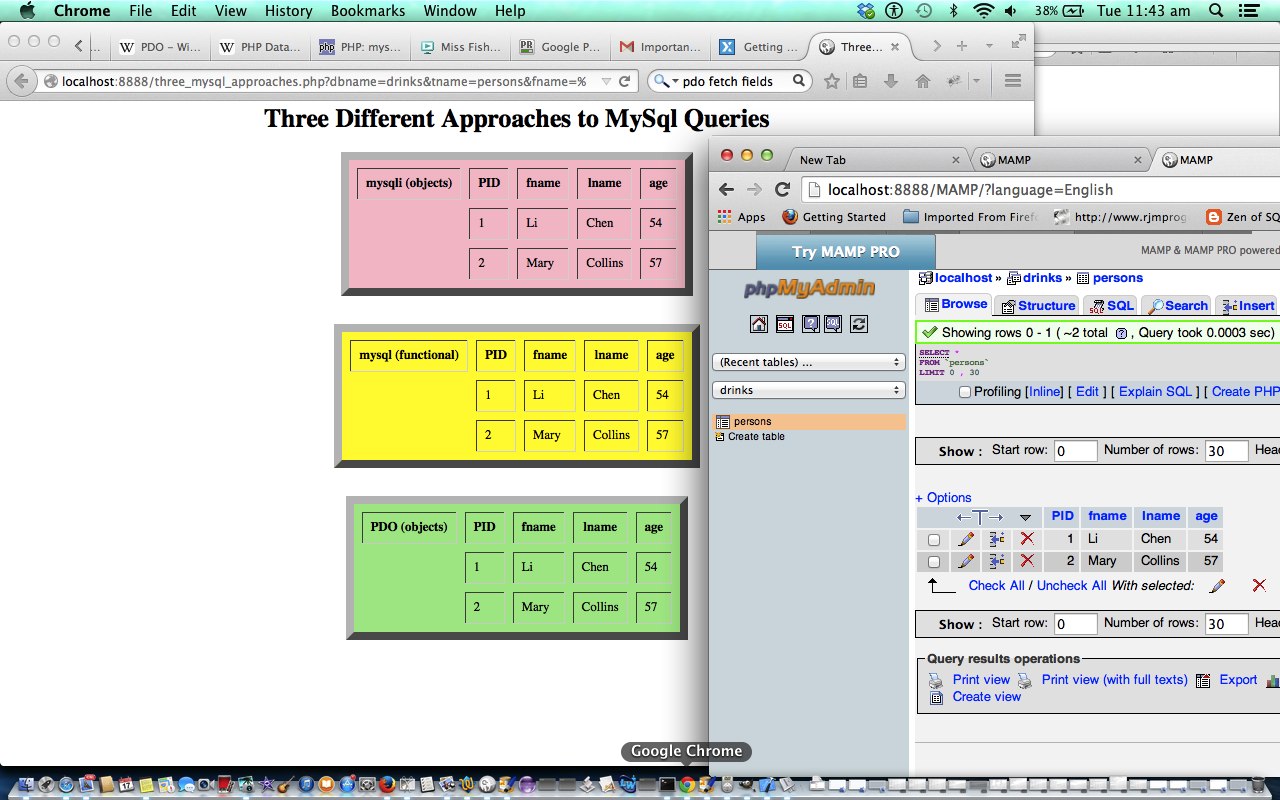This screenshot has height=800, width=1280.
Task: Click the Uncheck All link
Action: pos(1071,585)
